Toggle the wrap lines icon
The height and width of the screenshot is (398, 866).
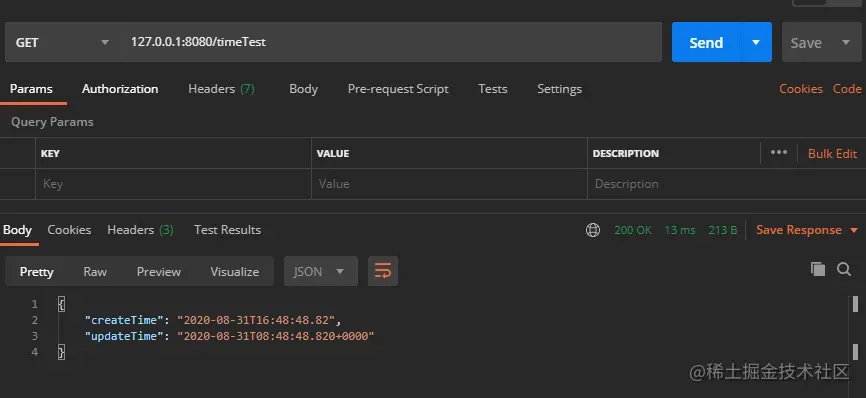coord(383,271)
